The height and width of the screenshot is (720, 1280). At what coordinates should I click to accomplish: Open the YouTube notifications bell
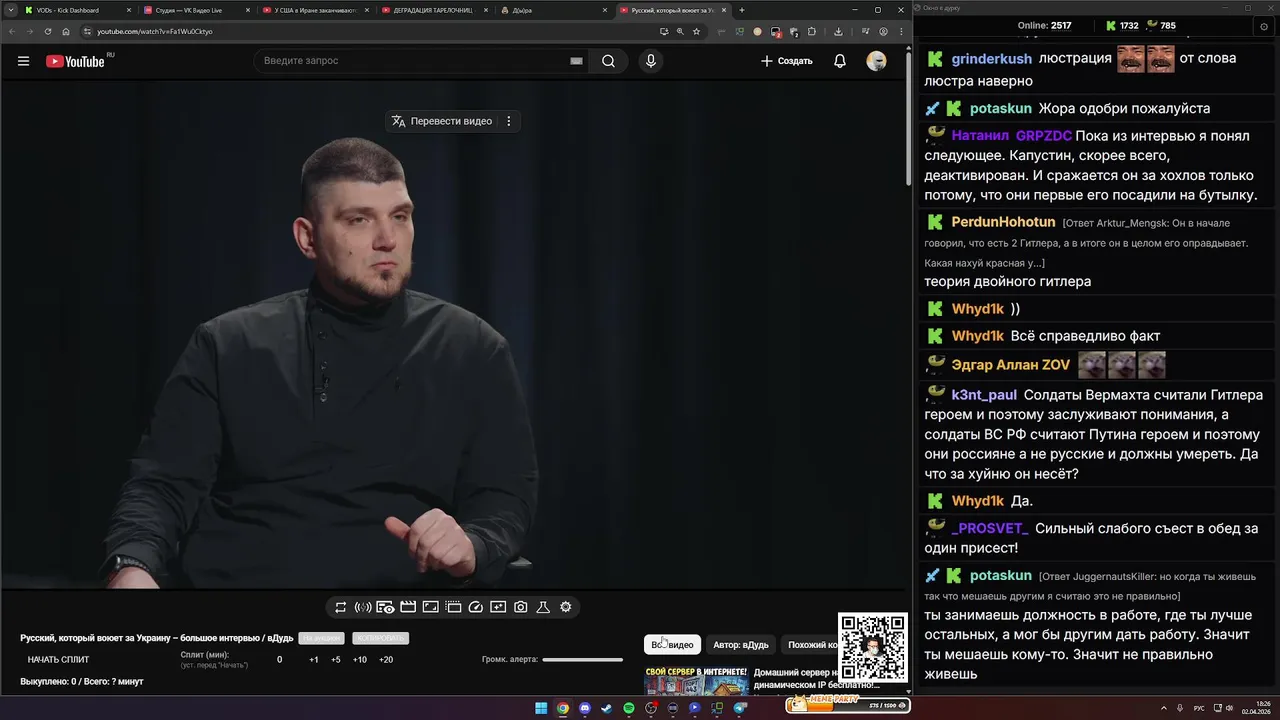pyautogui.click(x=840, y=61)
